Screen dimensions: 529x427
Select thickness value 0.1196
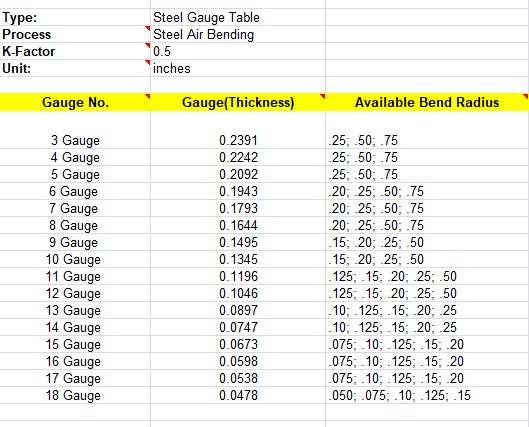coord(238,276)
